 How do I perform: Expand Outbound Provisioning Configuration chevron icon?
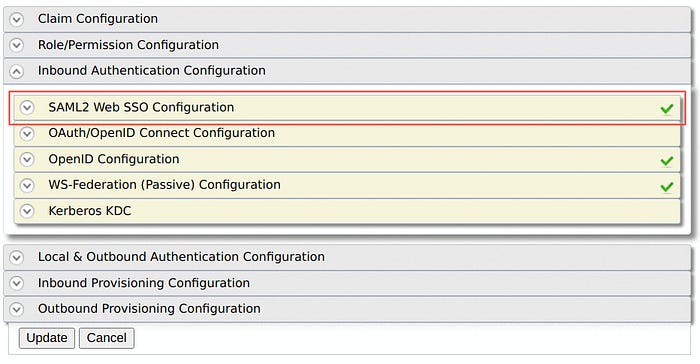click(x=17, y=309)
